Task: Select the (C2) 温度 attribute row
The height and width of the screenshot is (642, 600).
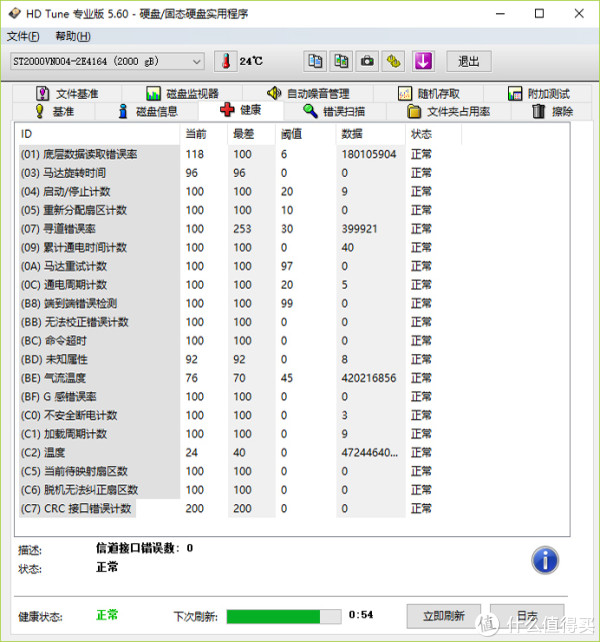Action: click(x=100, y=452)
